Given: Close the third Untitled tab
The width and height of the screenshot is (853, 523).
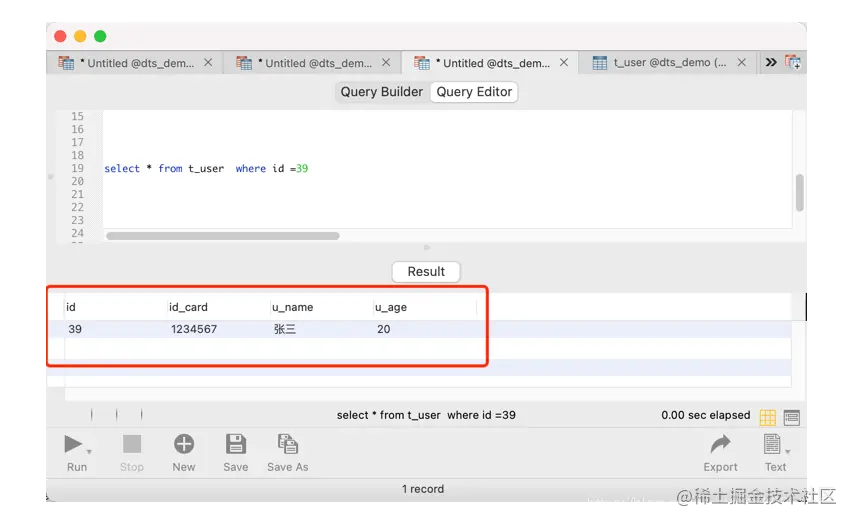Looking at the screenshot, I should pos(564,63).
